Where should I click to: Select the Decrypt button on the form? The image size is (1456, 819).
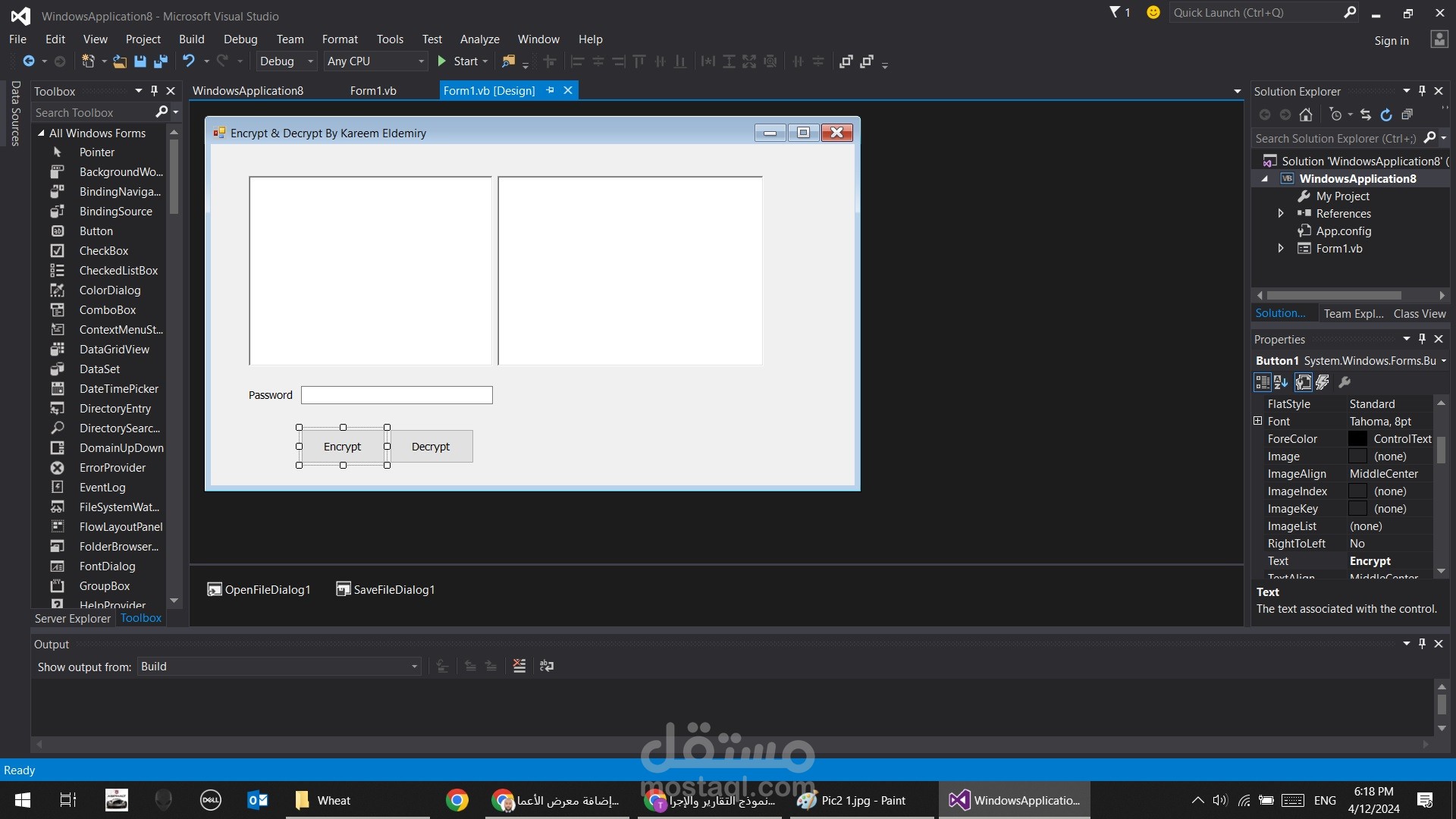[431, 447]
